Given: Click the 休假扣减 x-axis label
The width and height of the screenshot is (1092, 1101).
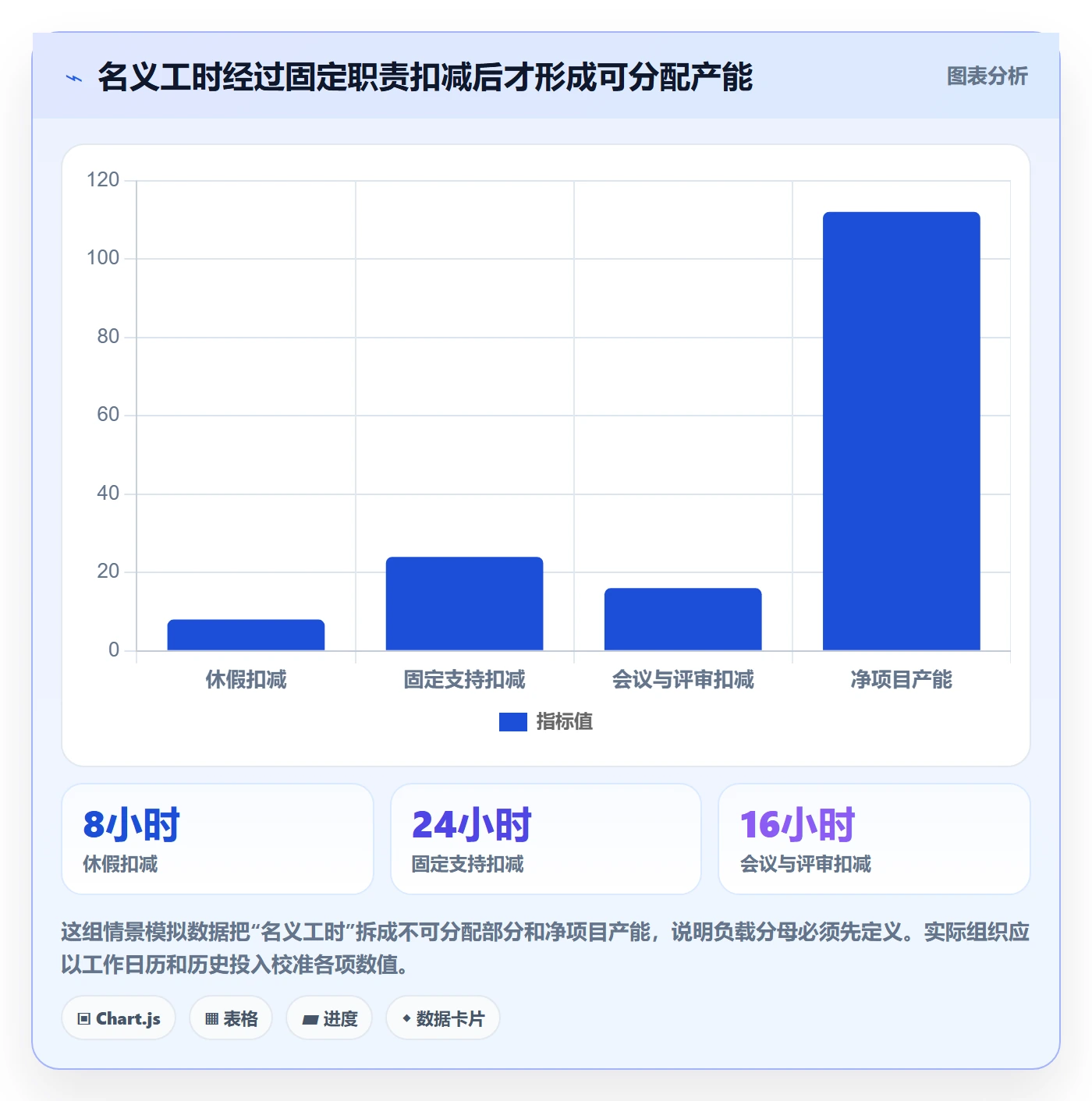Looking at the screenshot, I should click(246, 680).
